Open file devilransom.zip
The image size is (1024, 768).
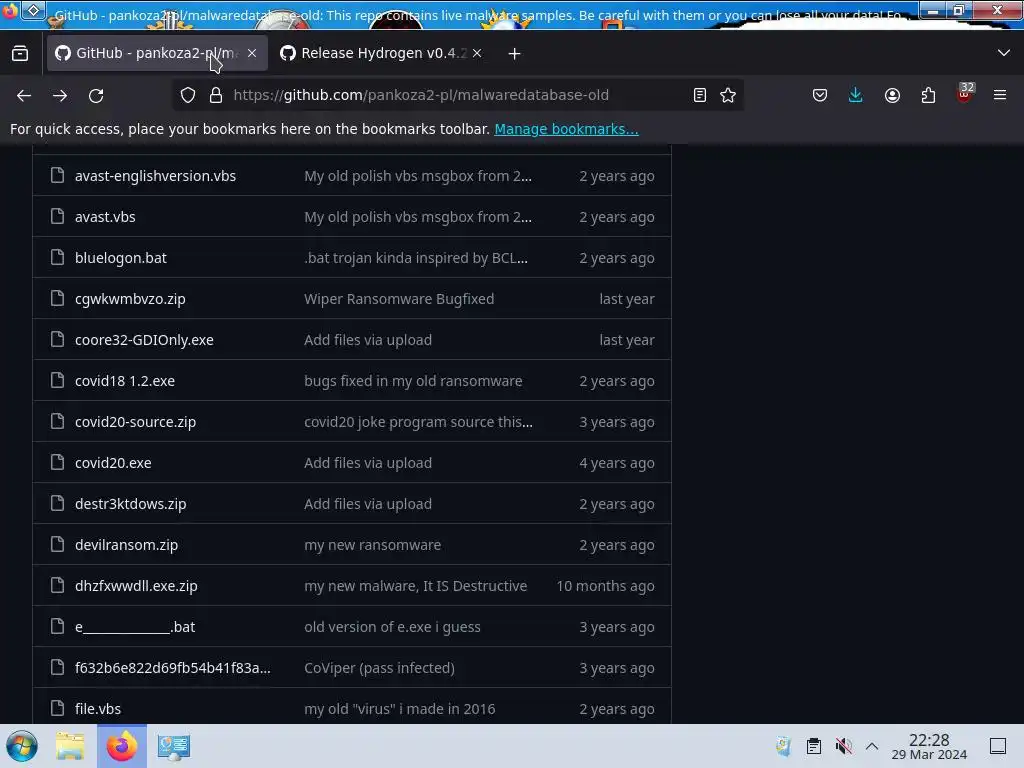click(126, 545)
